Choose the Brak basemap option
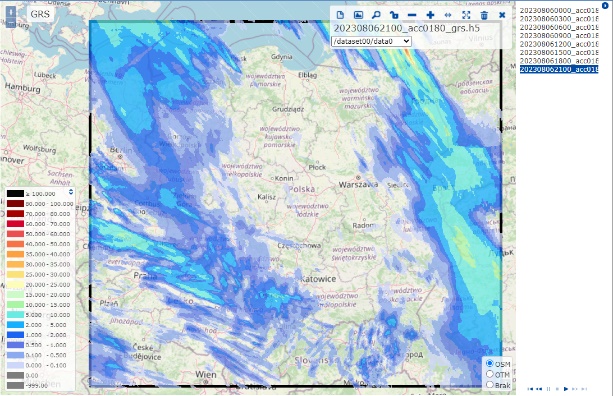Viewport: 613px width, 396px height. click(x=489, y=385)
